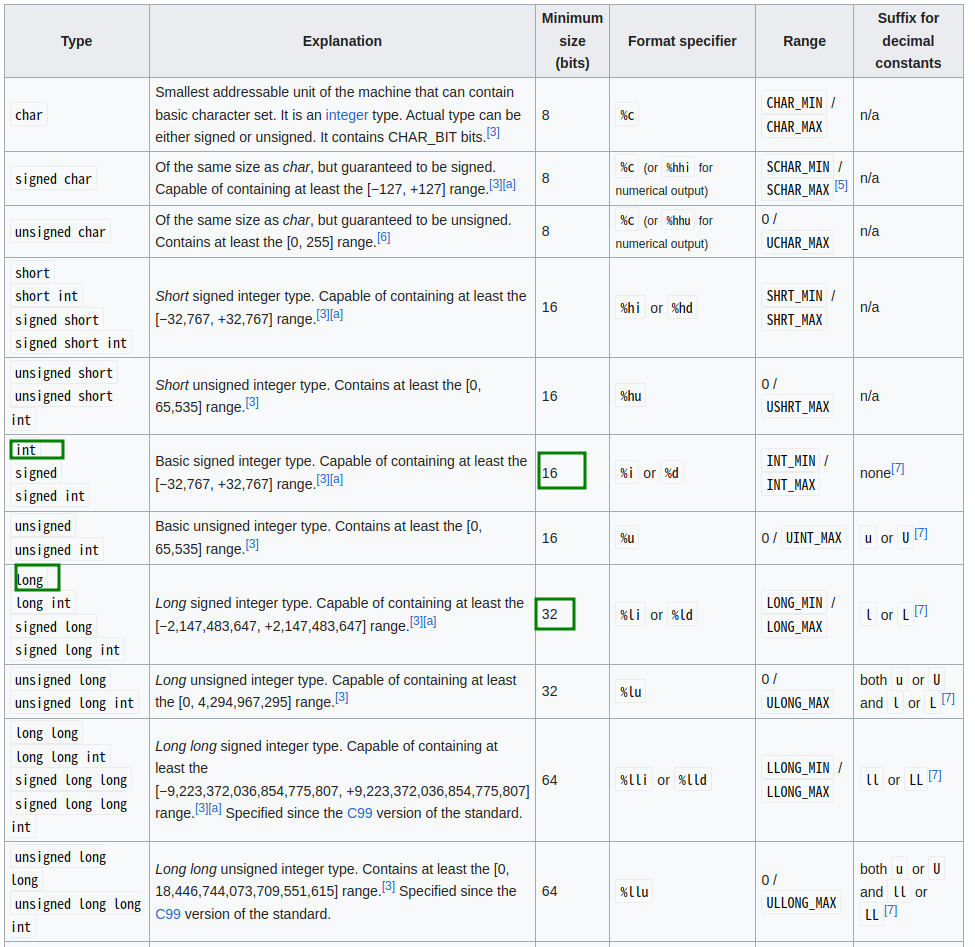Open citation [3] after CHAR_BIT bits
This screenshot has height=947, width=975.
coord(493,132)
